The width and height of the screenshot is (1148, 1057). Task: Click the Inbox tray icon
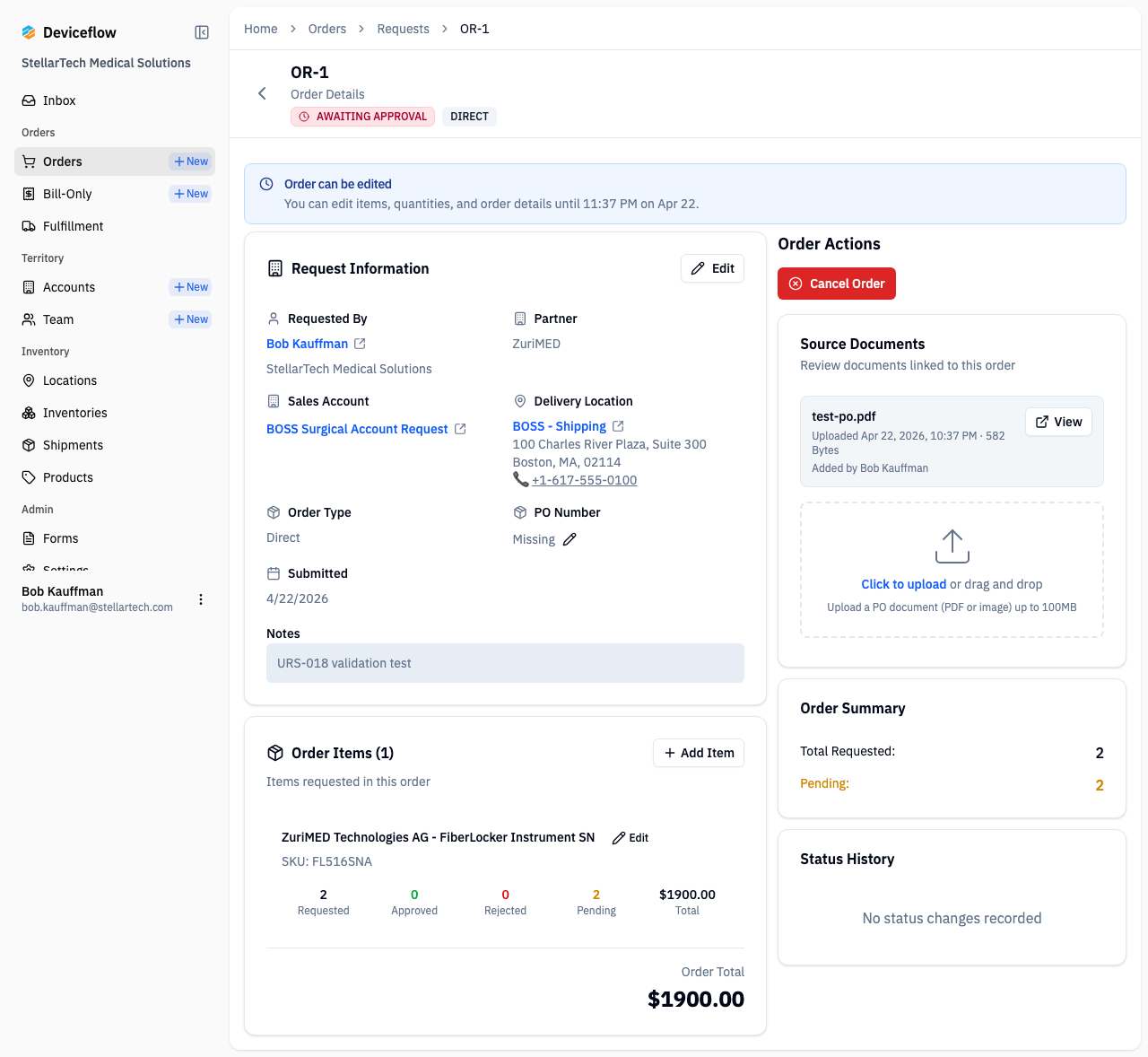(29, 100)
